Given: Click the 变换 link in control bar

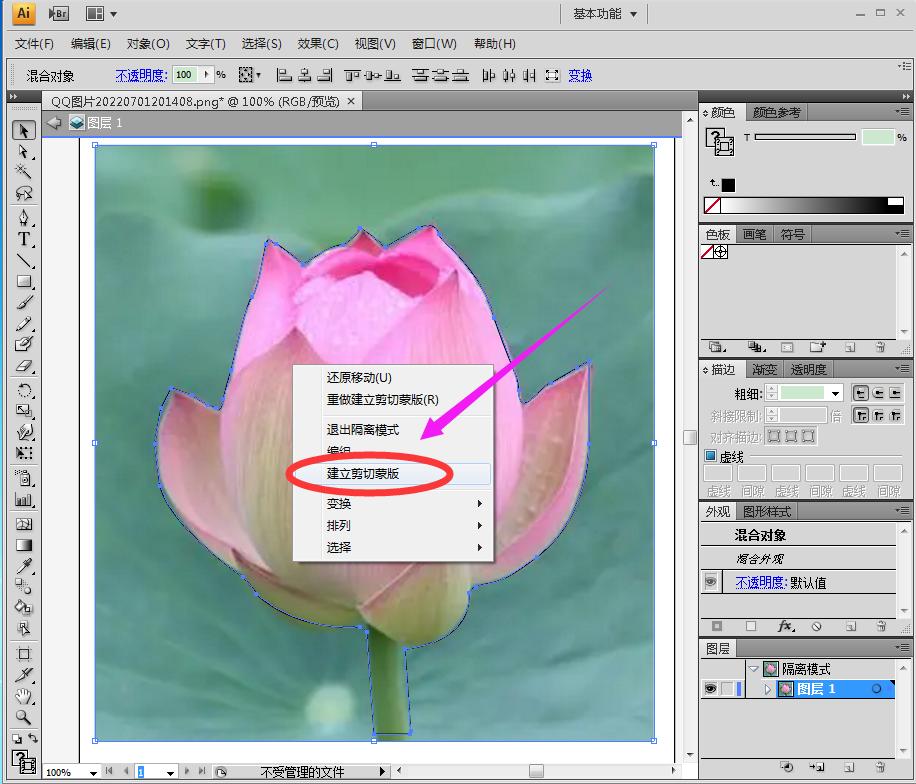Looking at the screenshot, I should [x=580, y=75].
